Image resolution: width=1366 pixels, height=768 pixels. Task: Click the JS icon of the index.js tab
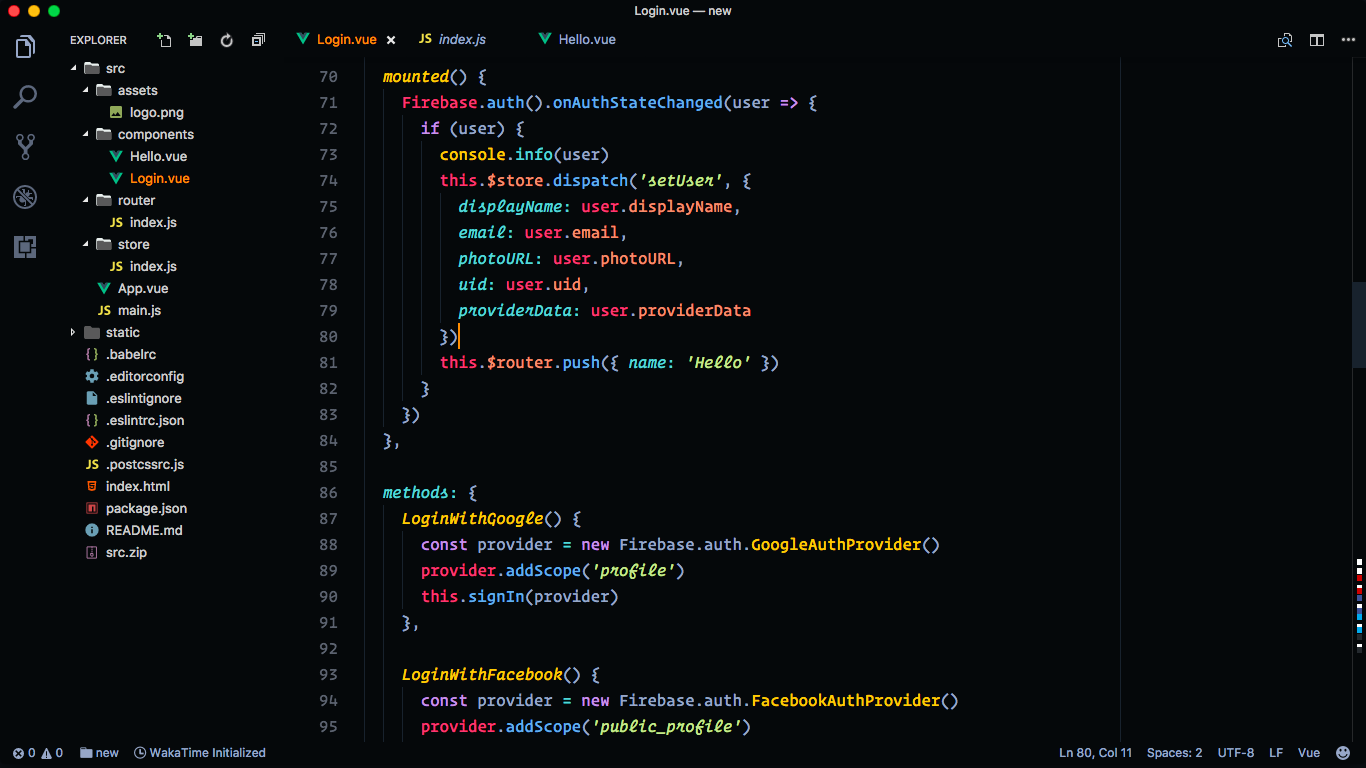(x=425, y=39)
